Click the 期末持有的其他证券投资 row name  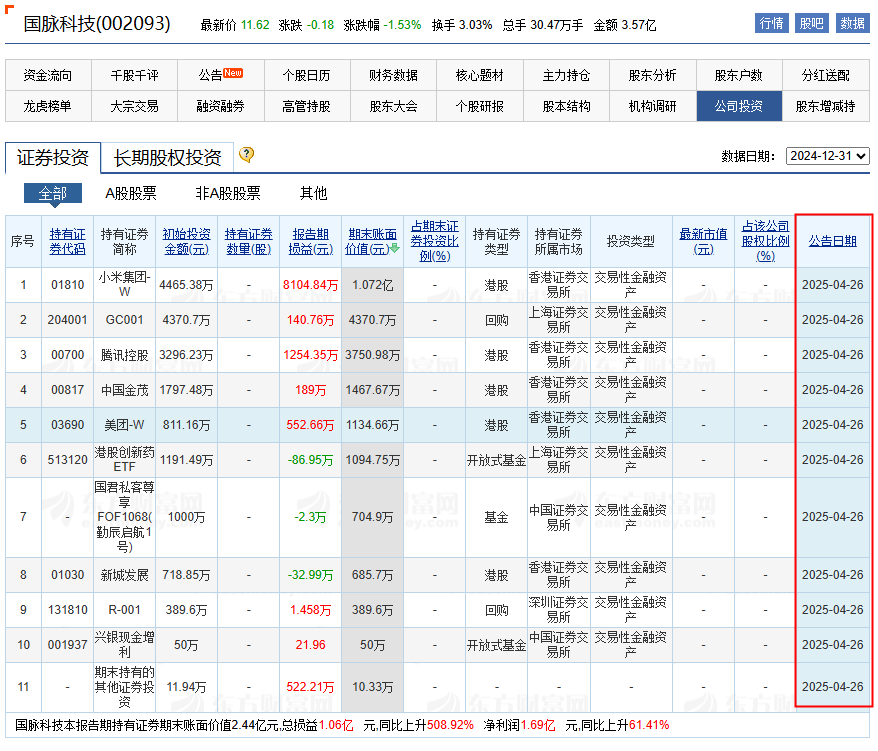pos(124,687)
